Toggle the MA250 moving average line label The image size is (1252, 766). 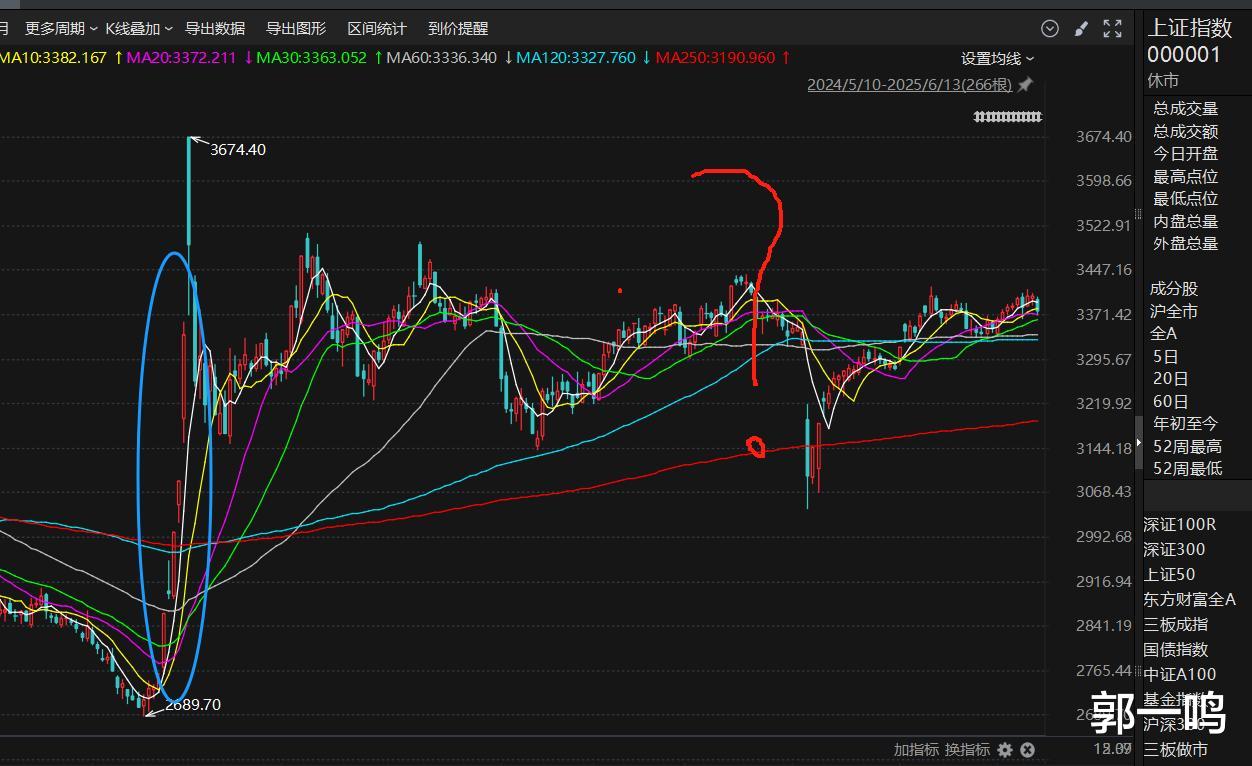[715, 58]
